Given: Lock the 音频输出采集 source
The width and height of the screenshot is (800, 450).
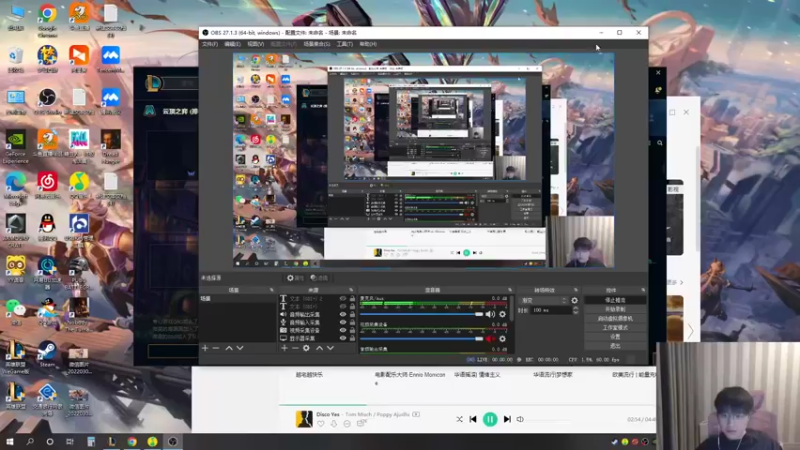Looking at the screenshot, I should 352,315.
